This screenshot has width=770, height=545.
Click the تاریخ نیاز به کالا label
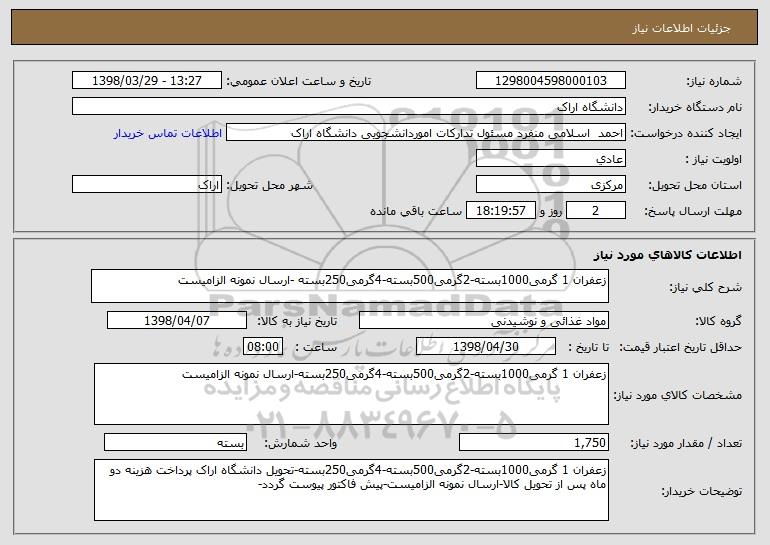297,321
